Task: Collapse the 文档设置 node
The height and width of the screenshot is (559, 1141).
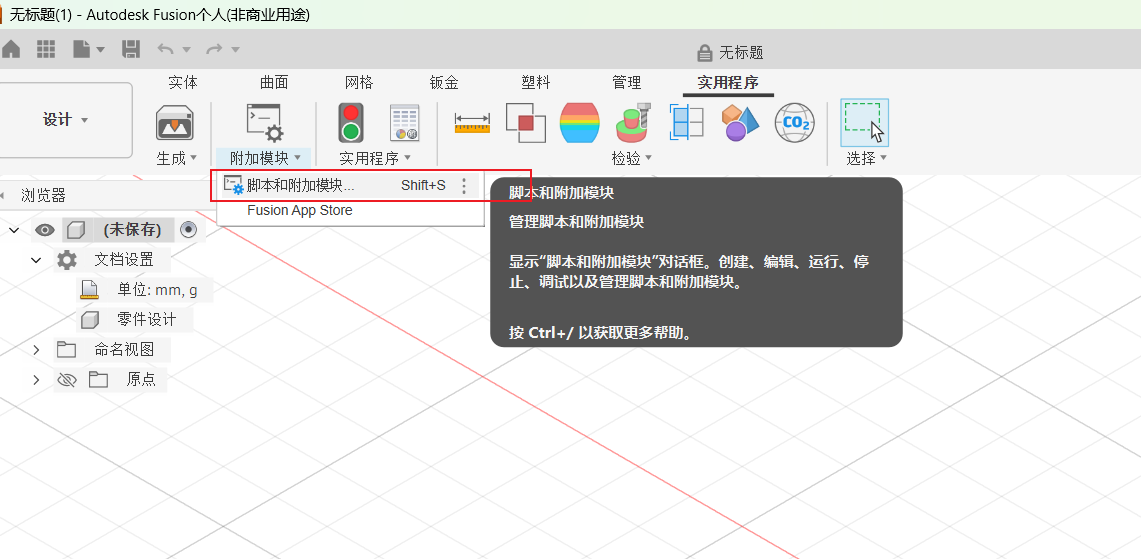Action: tap(36, 260)
